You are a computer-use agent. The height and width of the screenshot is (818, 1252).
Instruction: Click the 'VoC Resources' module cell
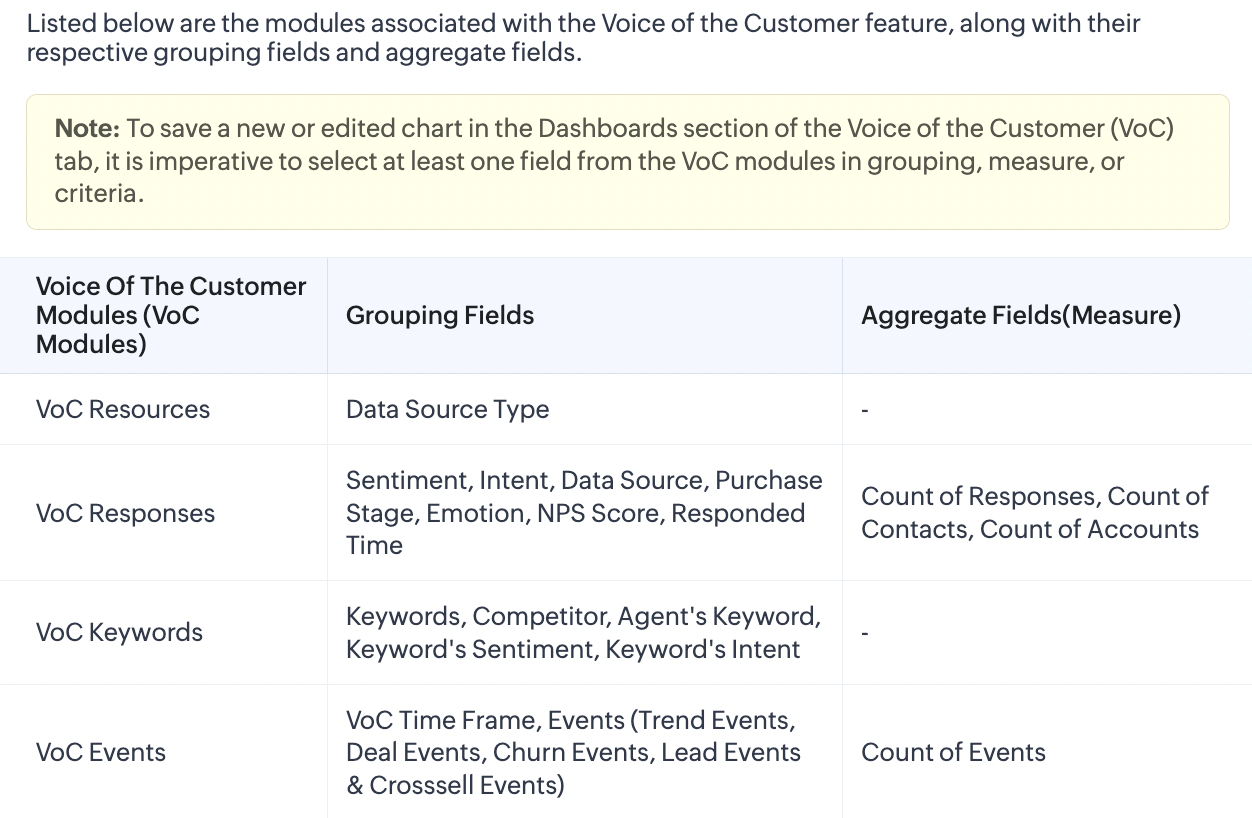click(x=123, y=410)
